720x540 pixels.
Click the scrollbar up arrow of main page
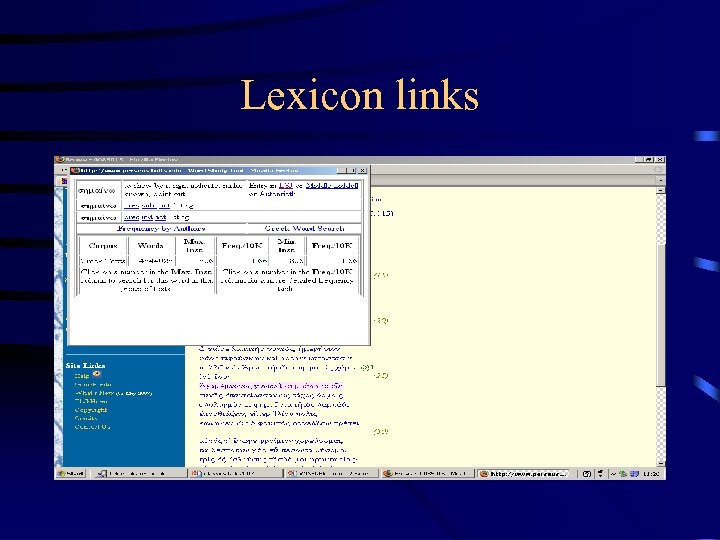(661, 190)
